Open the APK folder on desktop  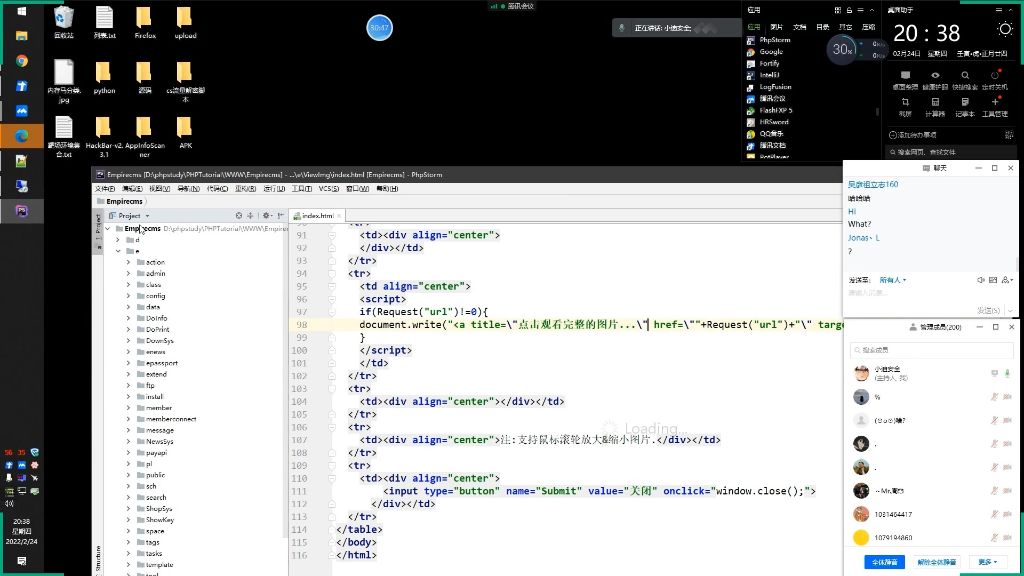pos(185,133)
